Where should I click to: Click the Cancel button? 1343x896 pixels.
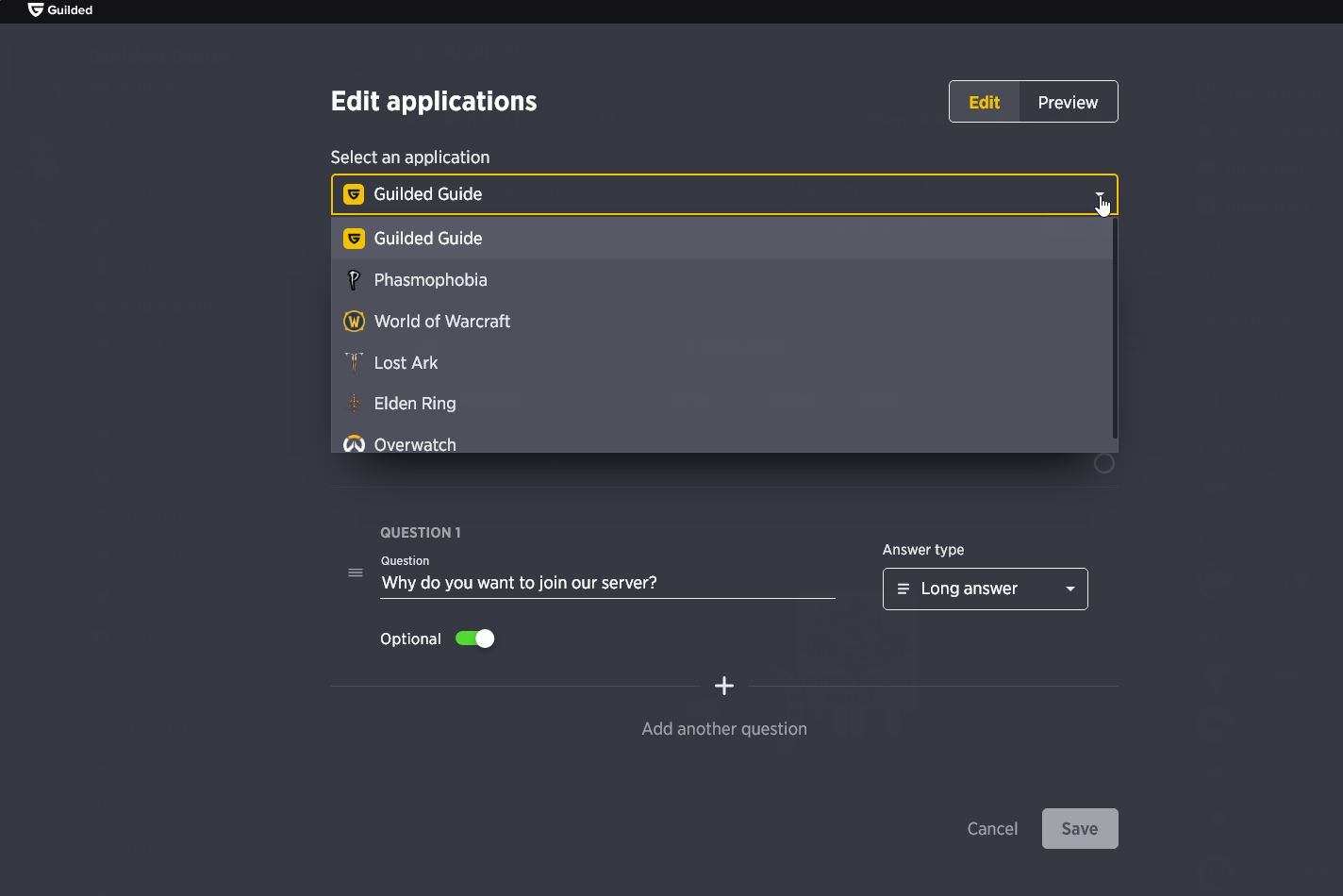pos(992,828)
